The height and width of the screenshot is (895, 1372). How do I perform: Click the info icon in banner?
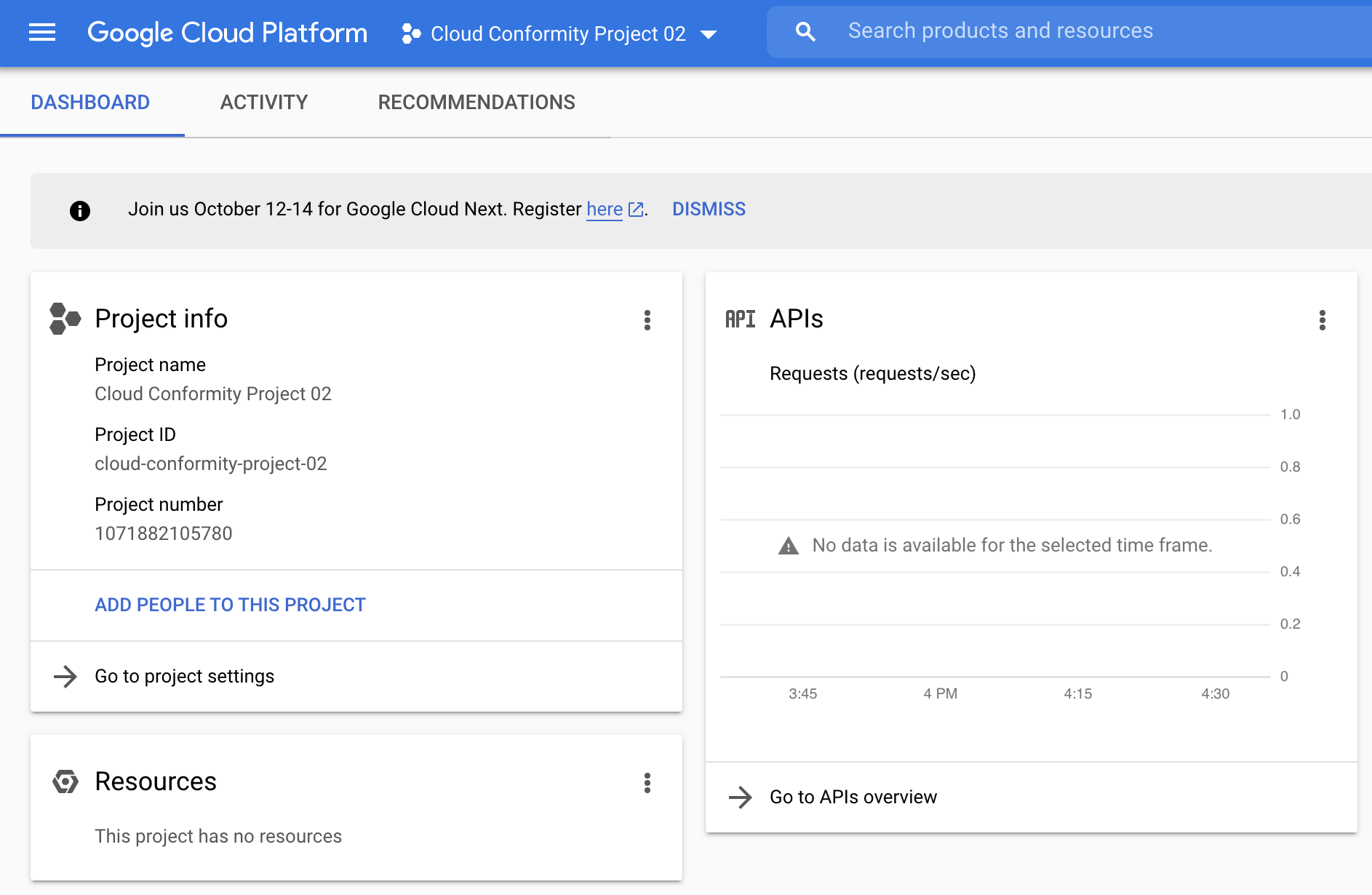(x=80, y=210)
